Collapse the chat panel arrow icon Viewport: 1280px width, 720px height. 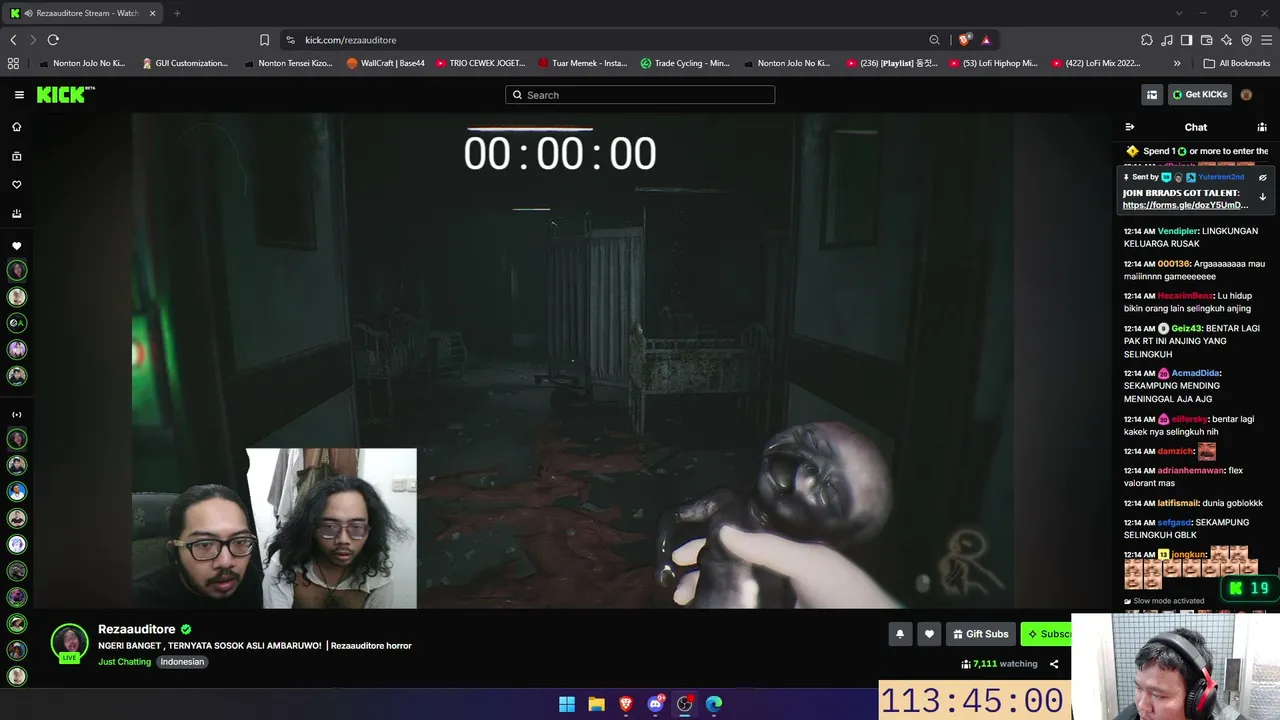click(1130, 127)
